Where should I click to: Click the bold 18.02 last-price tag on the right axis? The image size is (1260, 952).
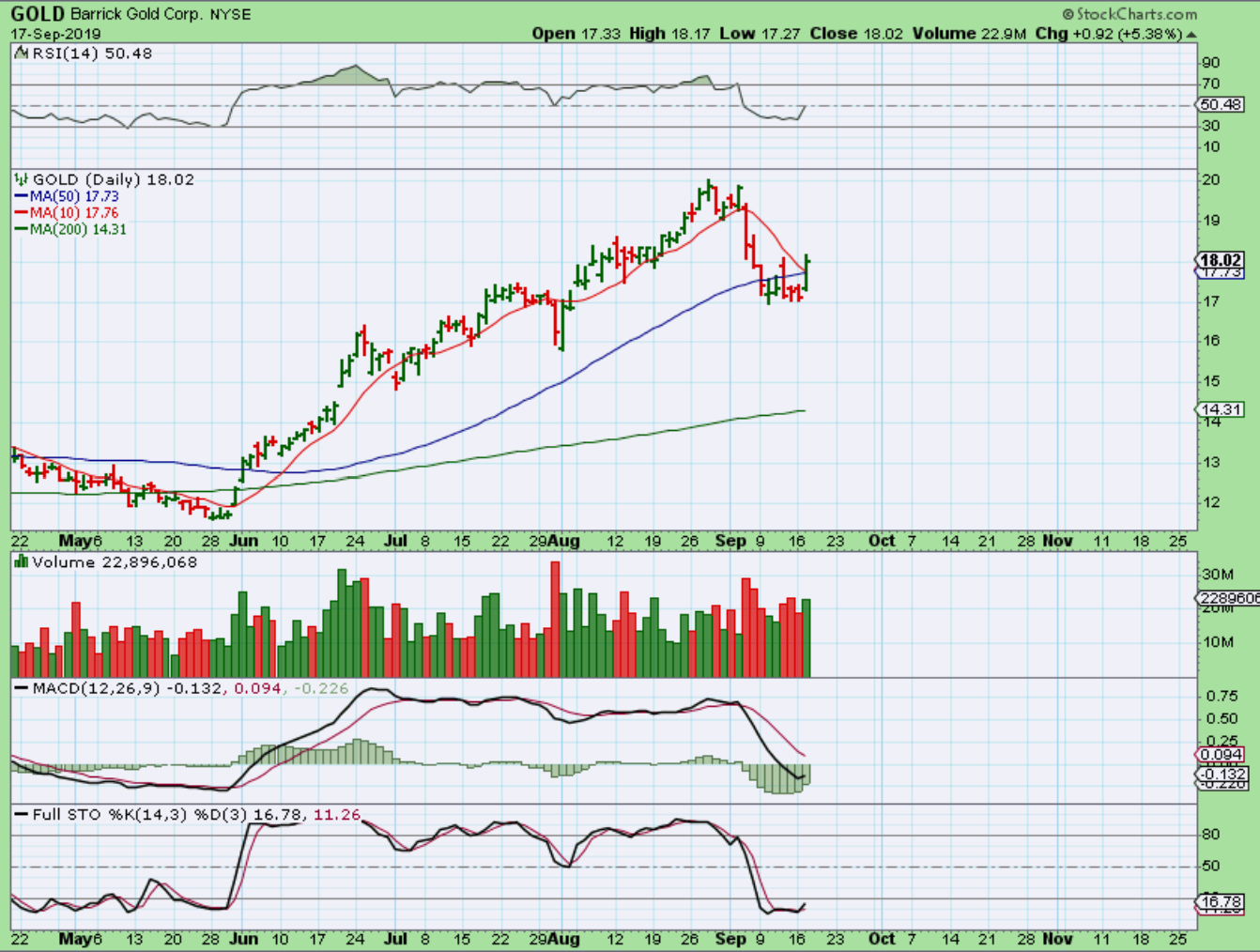(x=1221, y=260)
